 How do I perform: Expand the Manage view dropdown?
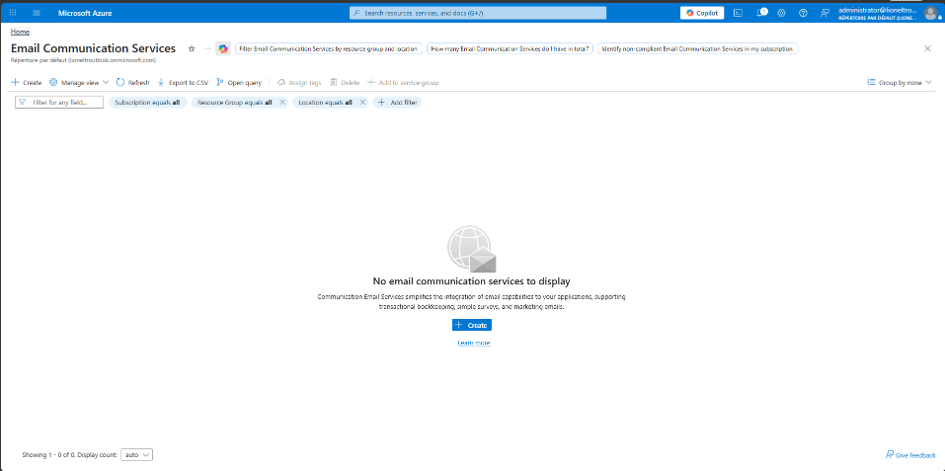click(x=79, y=83)
